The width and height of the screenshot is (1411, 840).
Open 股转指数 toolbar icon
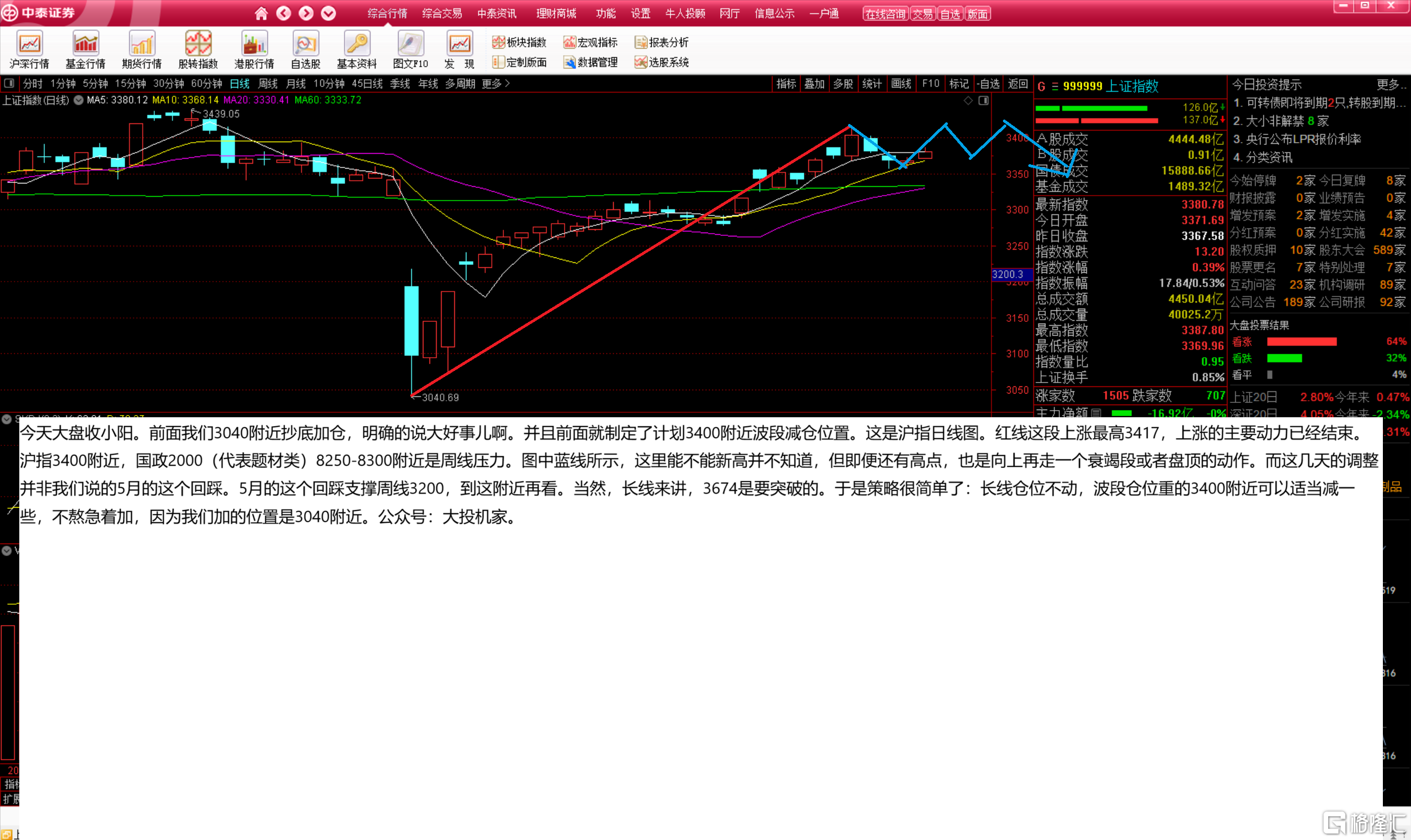pos(198,50)
